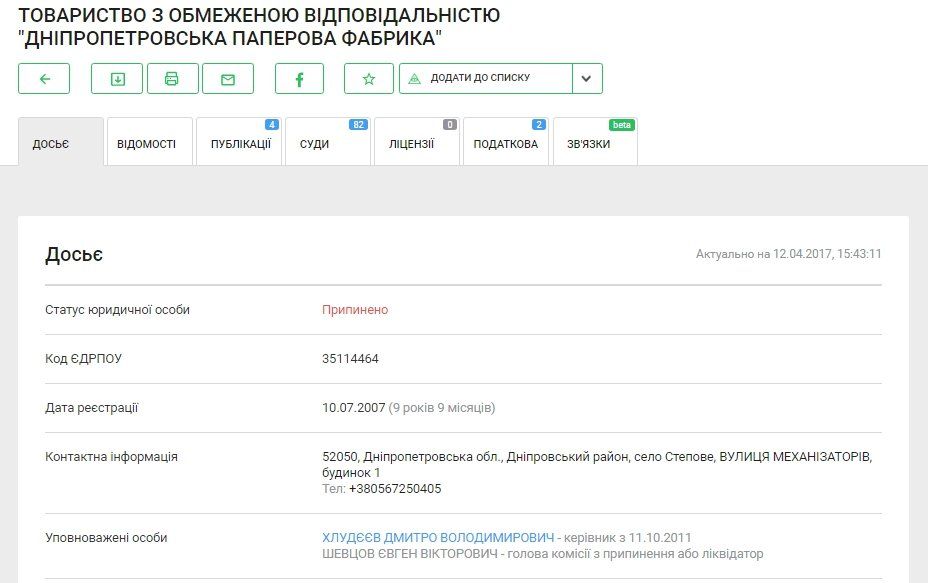Select the ПОДАТКОВА tab
Screen dimensions: 928x583
click(x=505, y=143)
